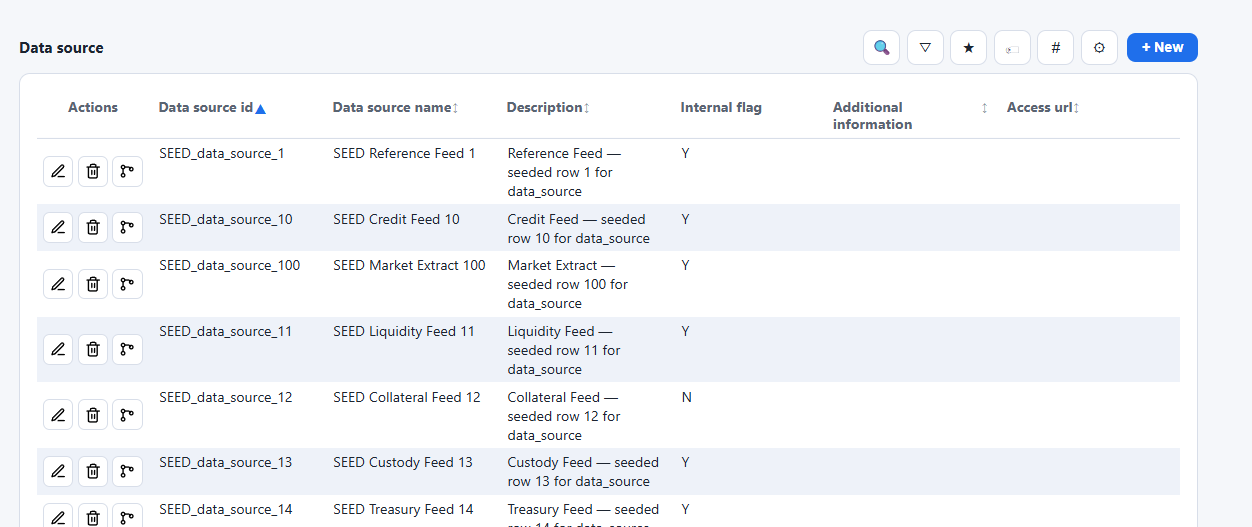Click the star favorites icon
Viewport: 1252px width, 527px height.
pos(968,48)
